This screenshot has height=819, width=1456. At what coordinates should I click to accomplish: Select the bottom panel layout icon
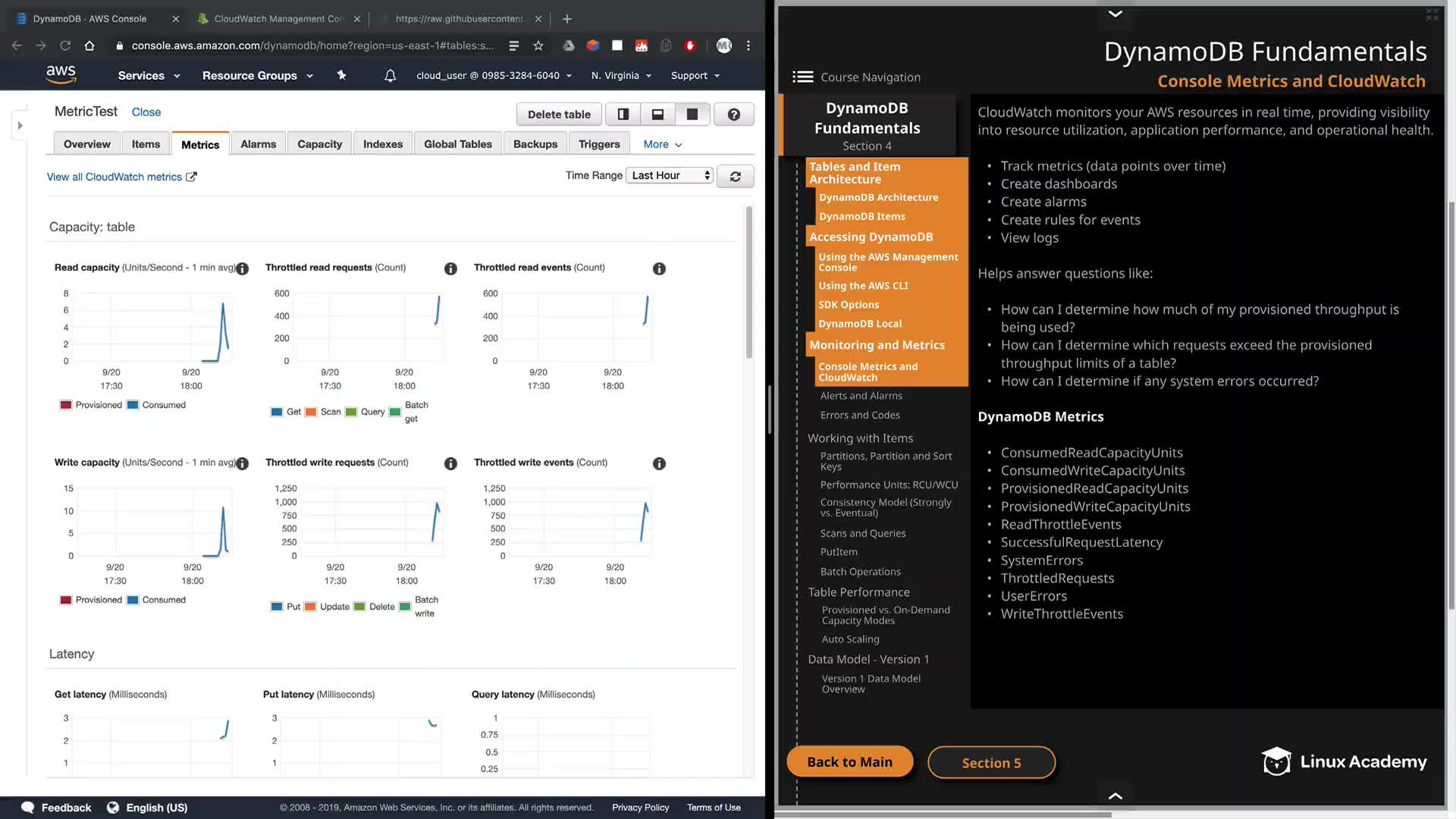657,115
